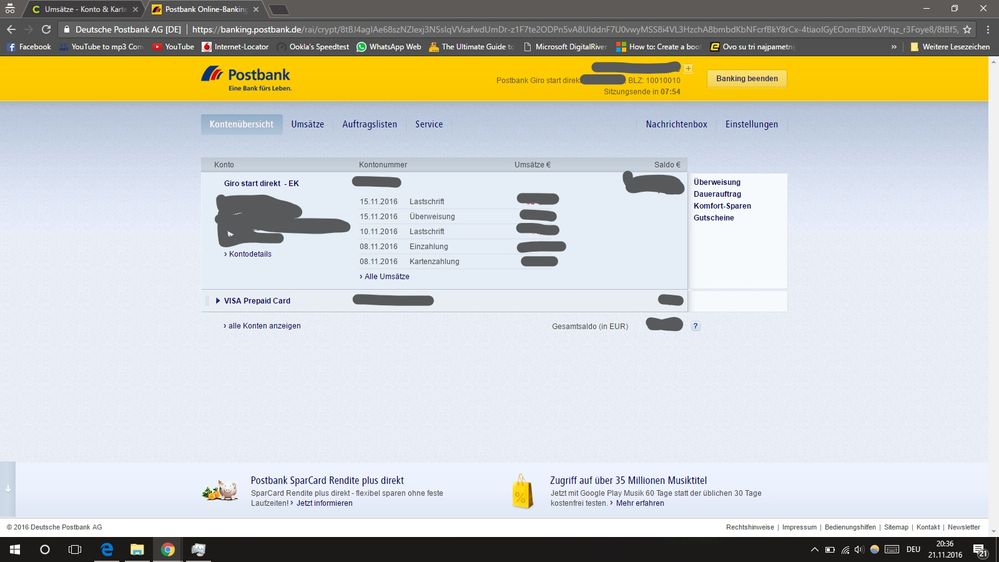Open Newsletter footer link
999x562 pixels.
pos(963,527)
